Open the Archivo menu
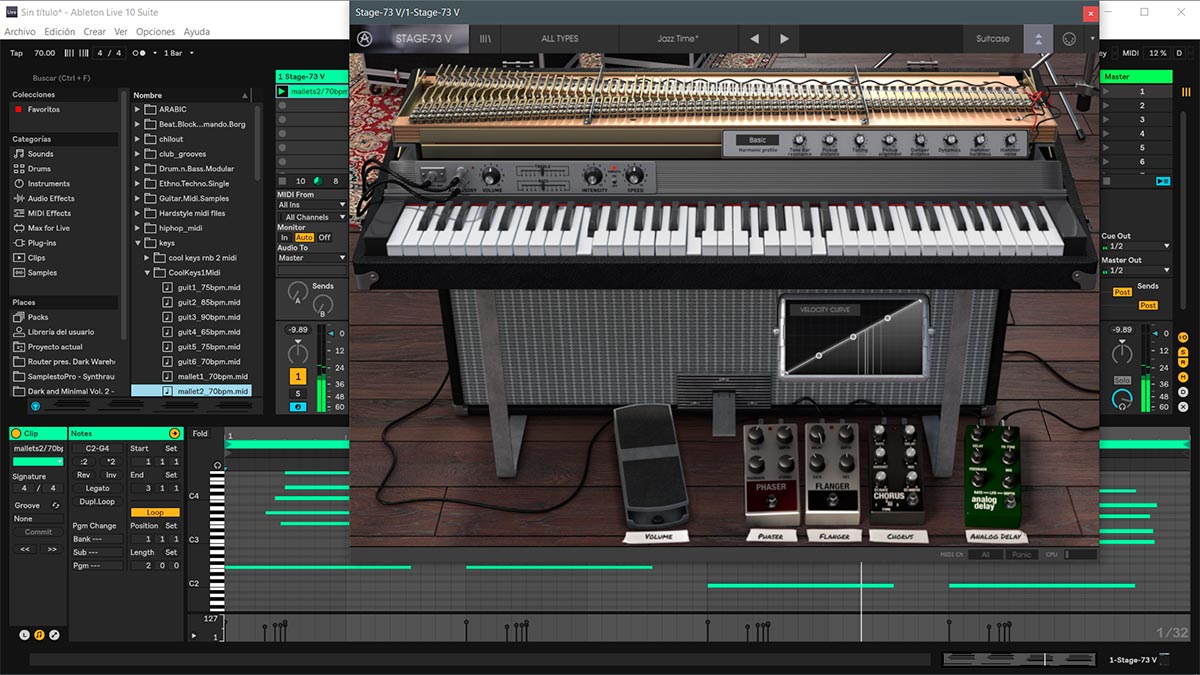 click(20, 32)
